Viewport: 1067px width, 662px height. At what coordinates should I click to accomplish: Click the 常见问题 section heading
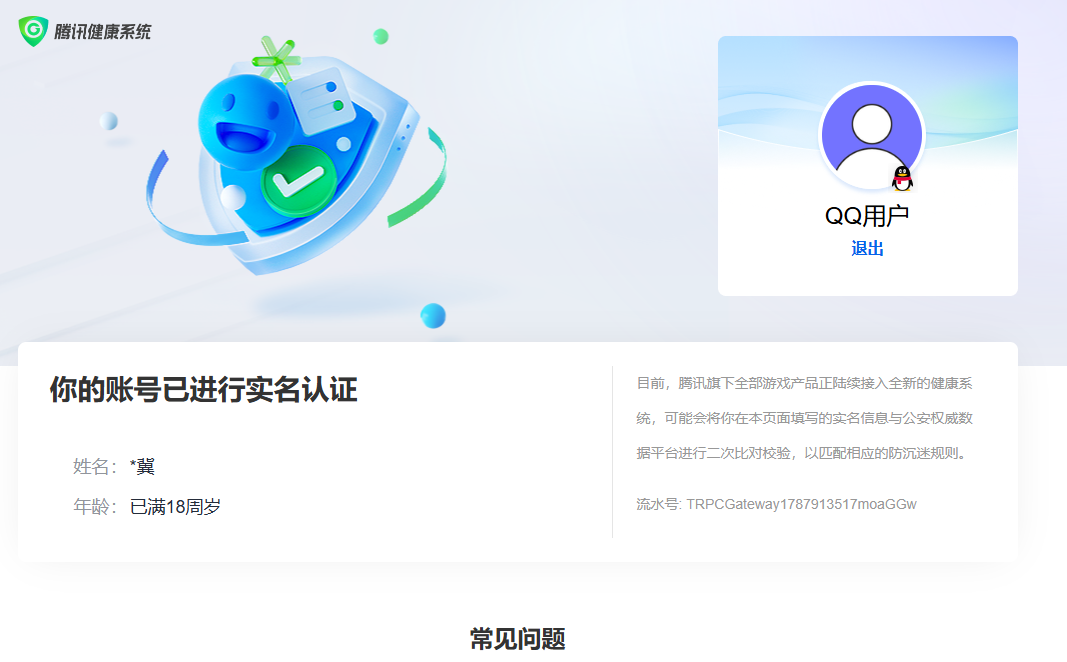coord(518,639)
